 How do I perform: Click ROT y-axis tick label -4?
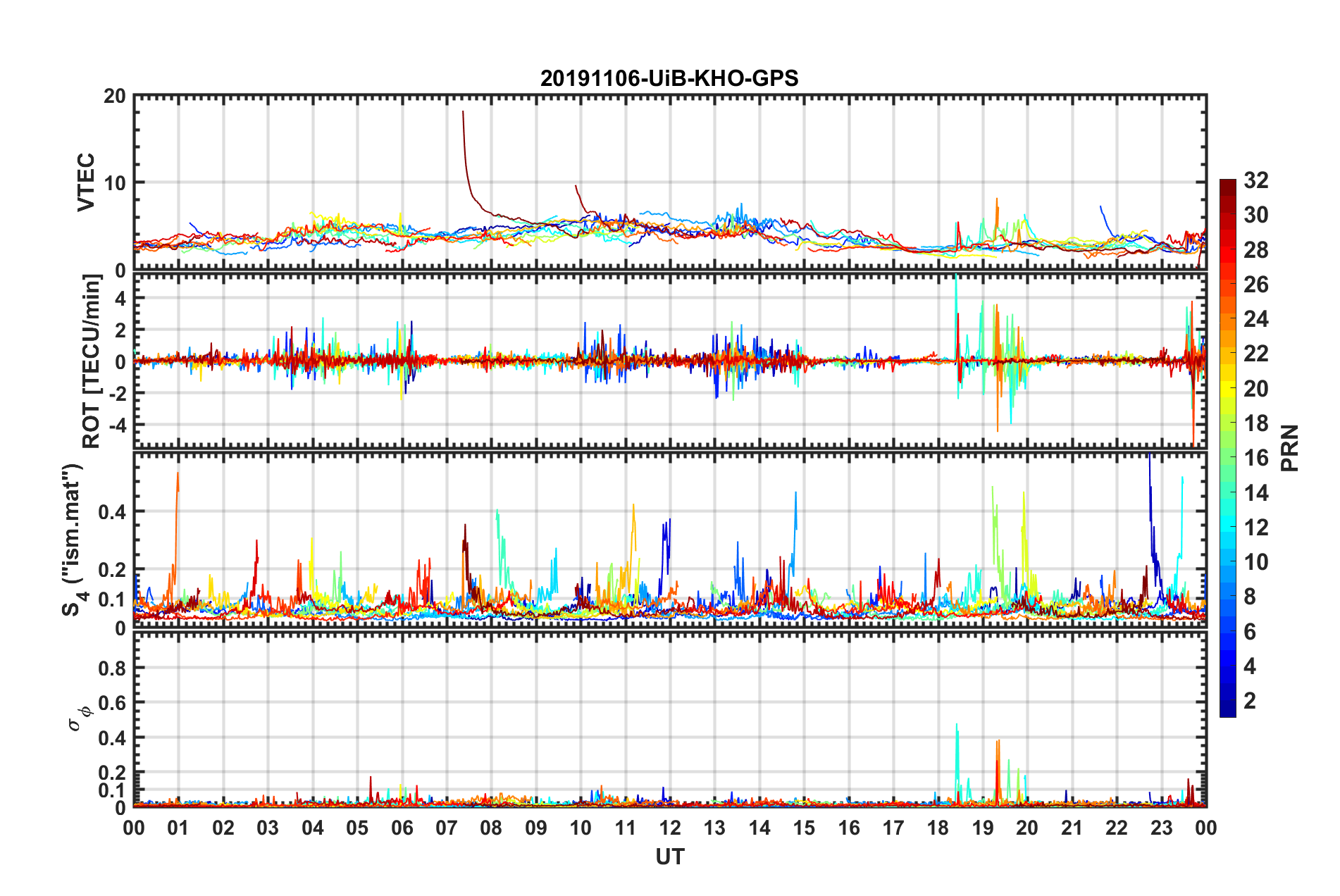[119, 425]
